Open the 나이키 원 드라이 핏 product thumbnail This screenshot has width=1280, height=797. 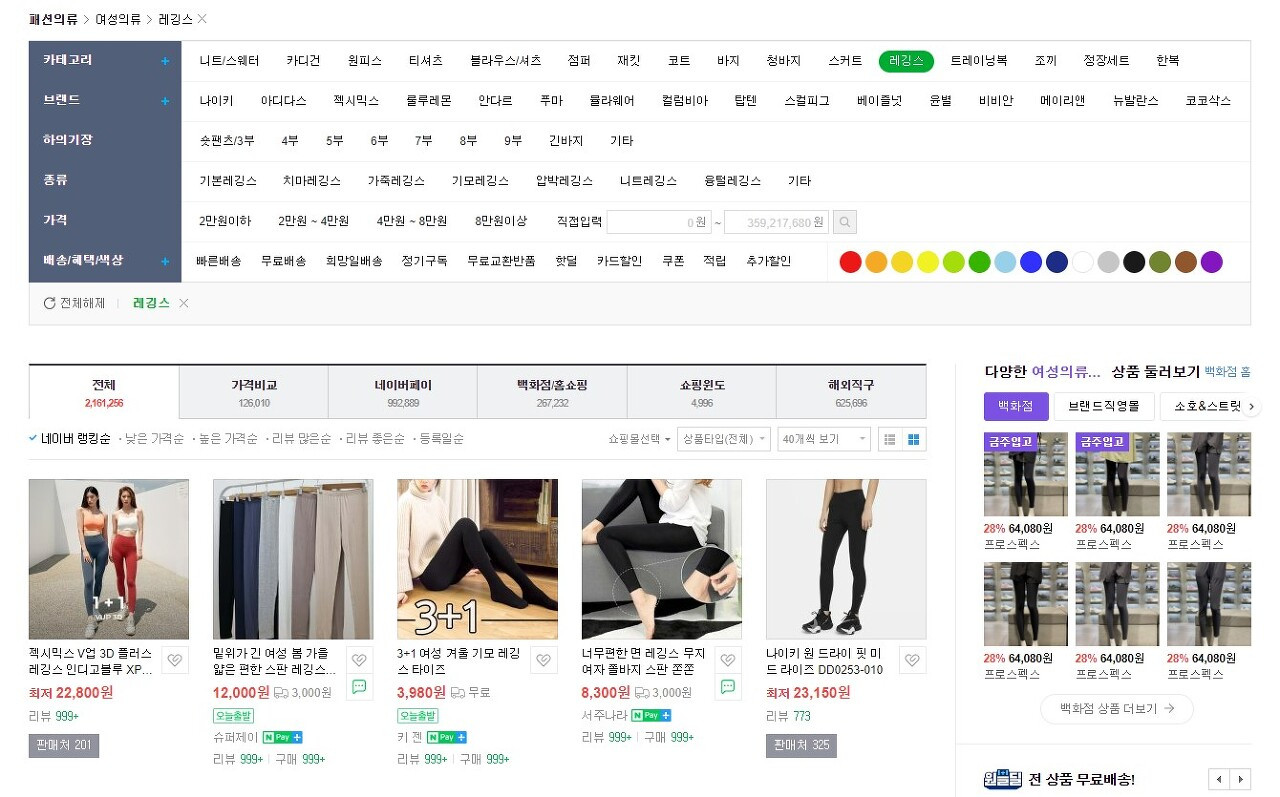846,559
